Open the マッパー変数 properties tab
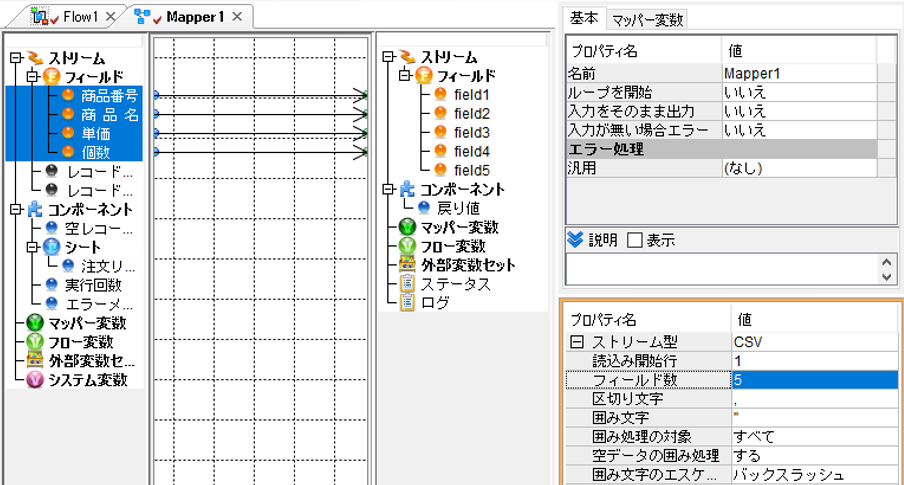The height and width of the screenshot is (485, 904). (x=647, y=20)
